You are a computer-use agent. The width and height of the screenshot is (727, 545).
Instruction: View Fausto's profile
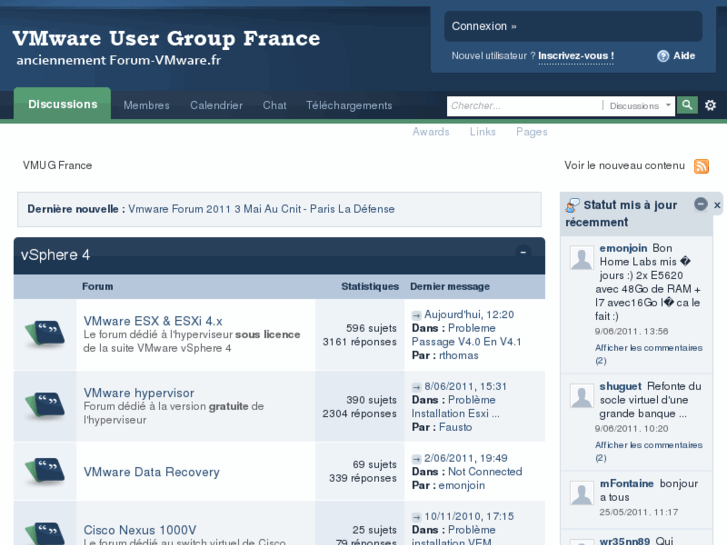click(455, 427)
